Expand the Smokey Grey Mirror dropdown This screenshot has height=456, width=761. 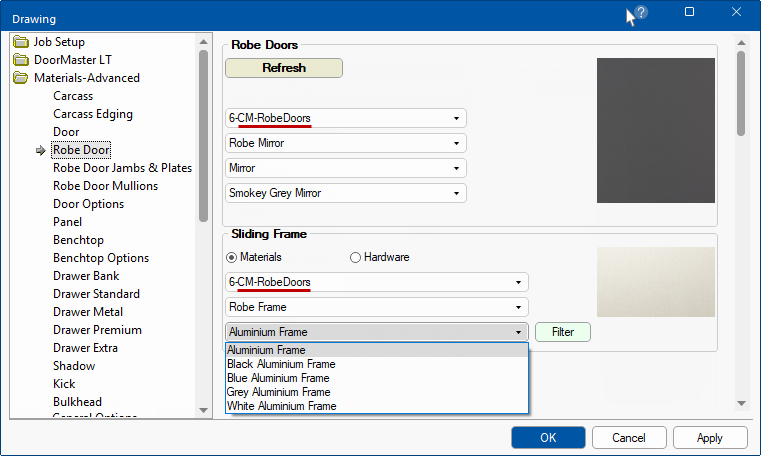tap(346, 193)
